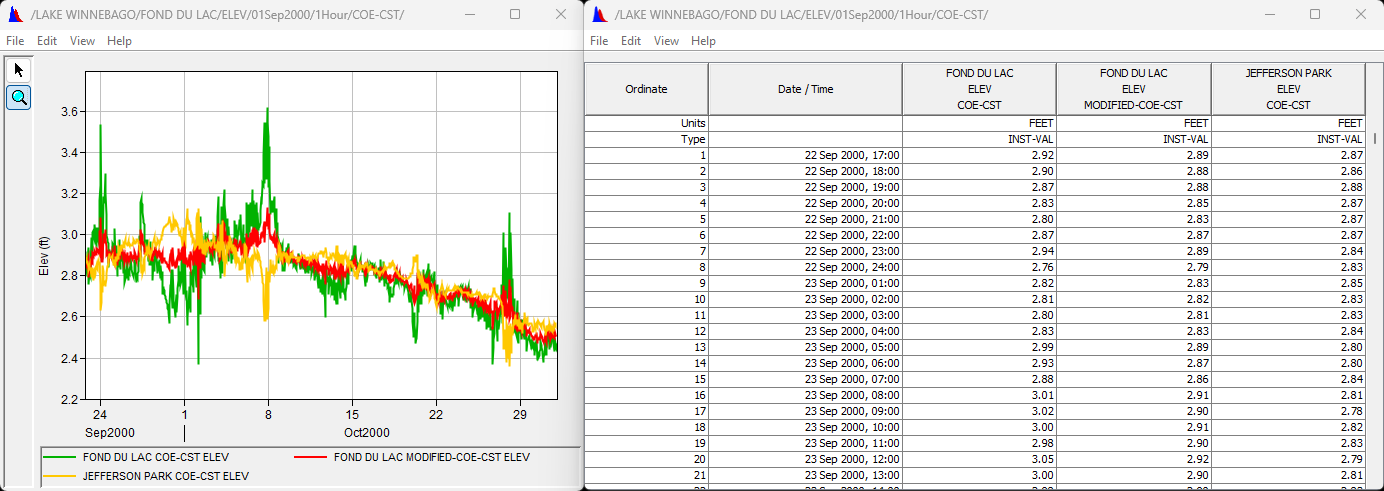
Task: Select date cell 22 Sep 2000, 20:00
Action: point(805,203)
